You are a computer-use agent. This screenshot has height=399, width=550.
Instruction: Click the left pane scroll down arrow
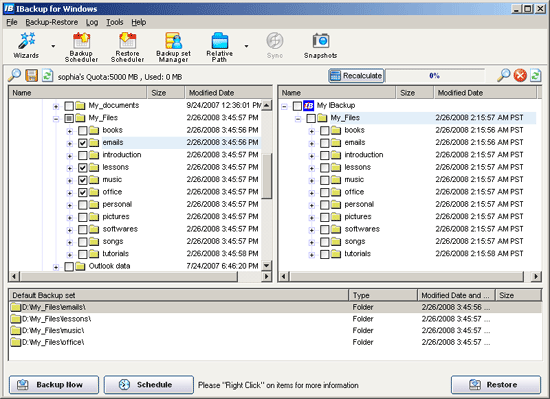pos(267,265)
